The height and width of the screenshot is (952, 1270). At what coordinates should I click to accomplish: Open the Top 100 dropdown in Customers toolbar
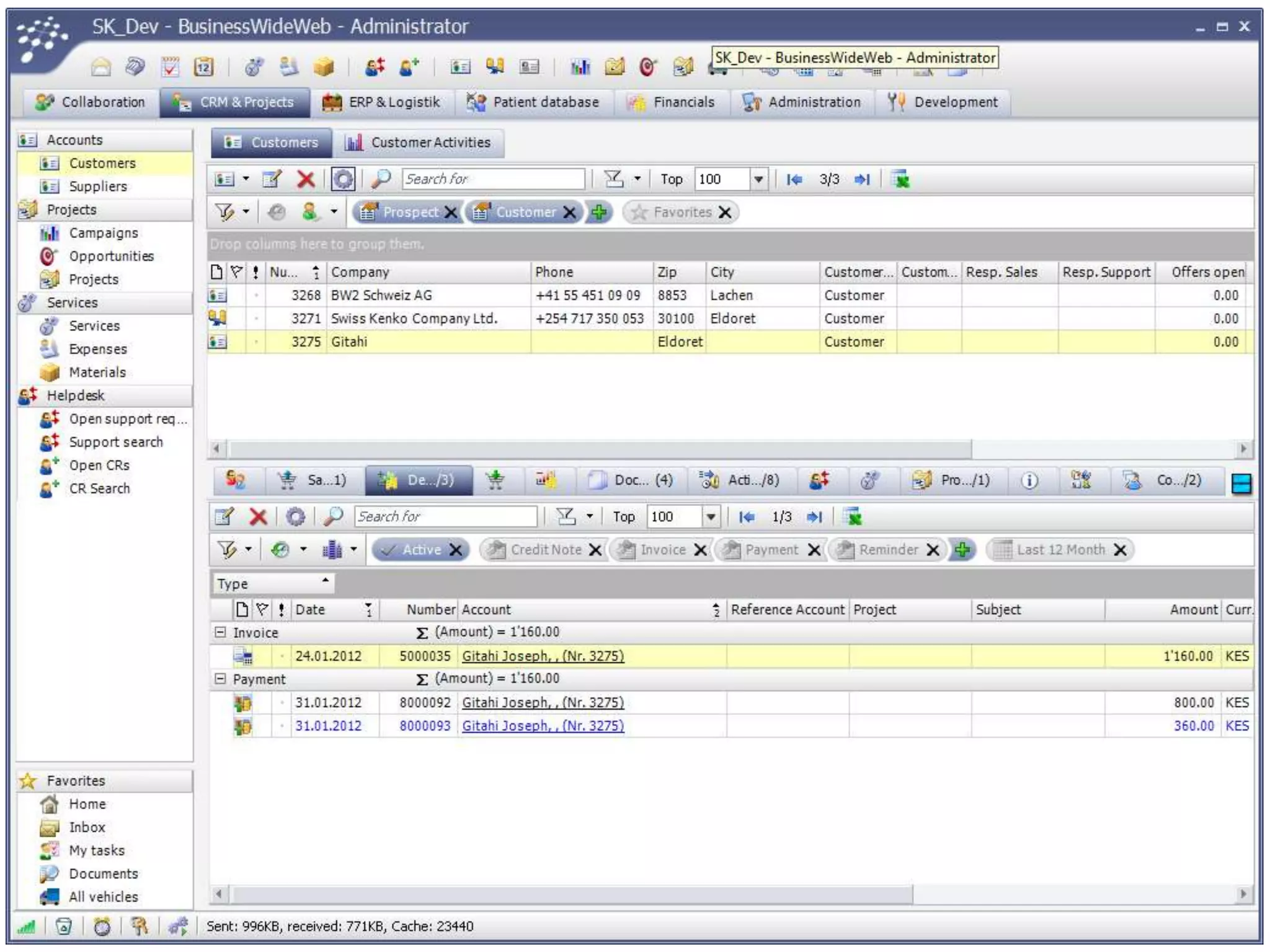[x=758, y=179]
